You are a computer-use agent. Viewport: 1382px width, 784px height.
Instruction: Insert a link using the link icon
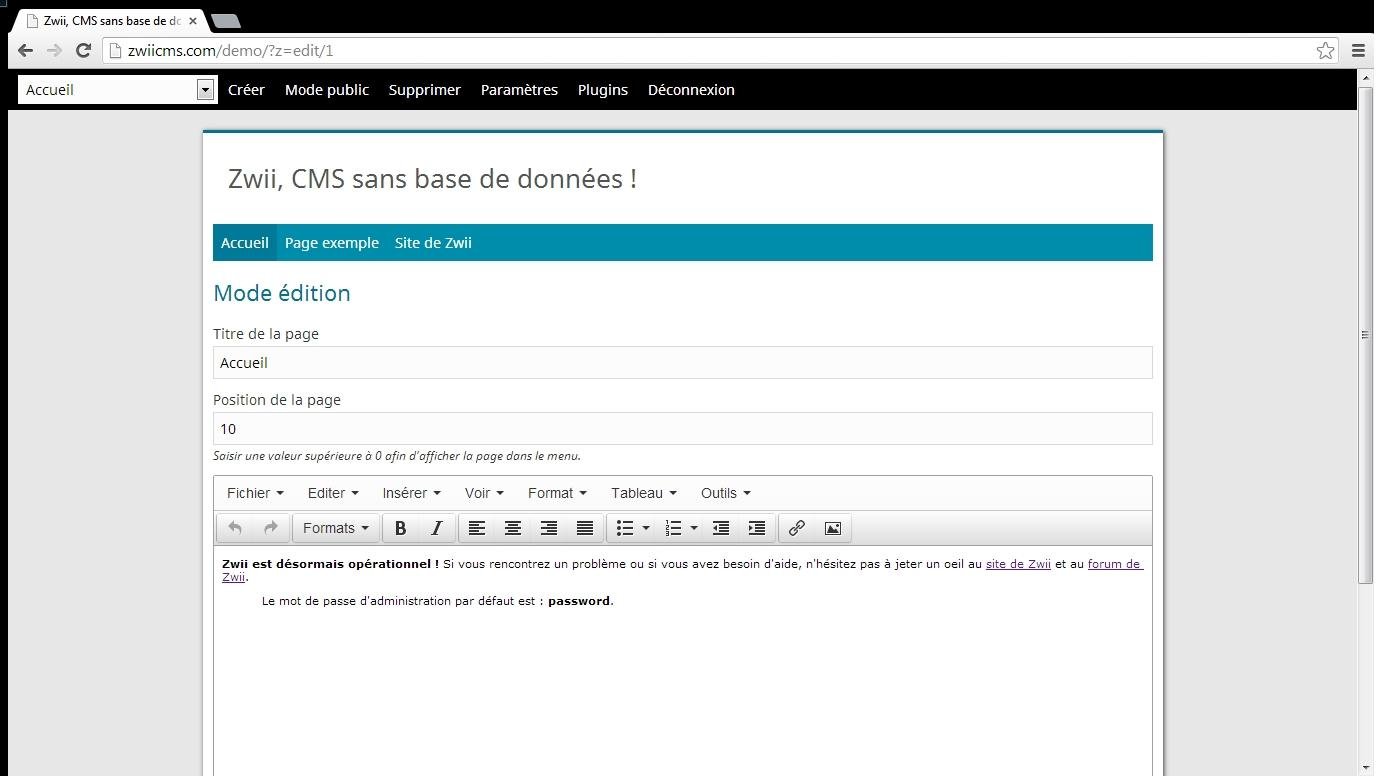[x=796, y=528]
